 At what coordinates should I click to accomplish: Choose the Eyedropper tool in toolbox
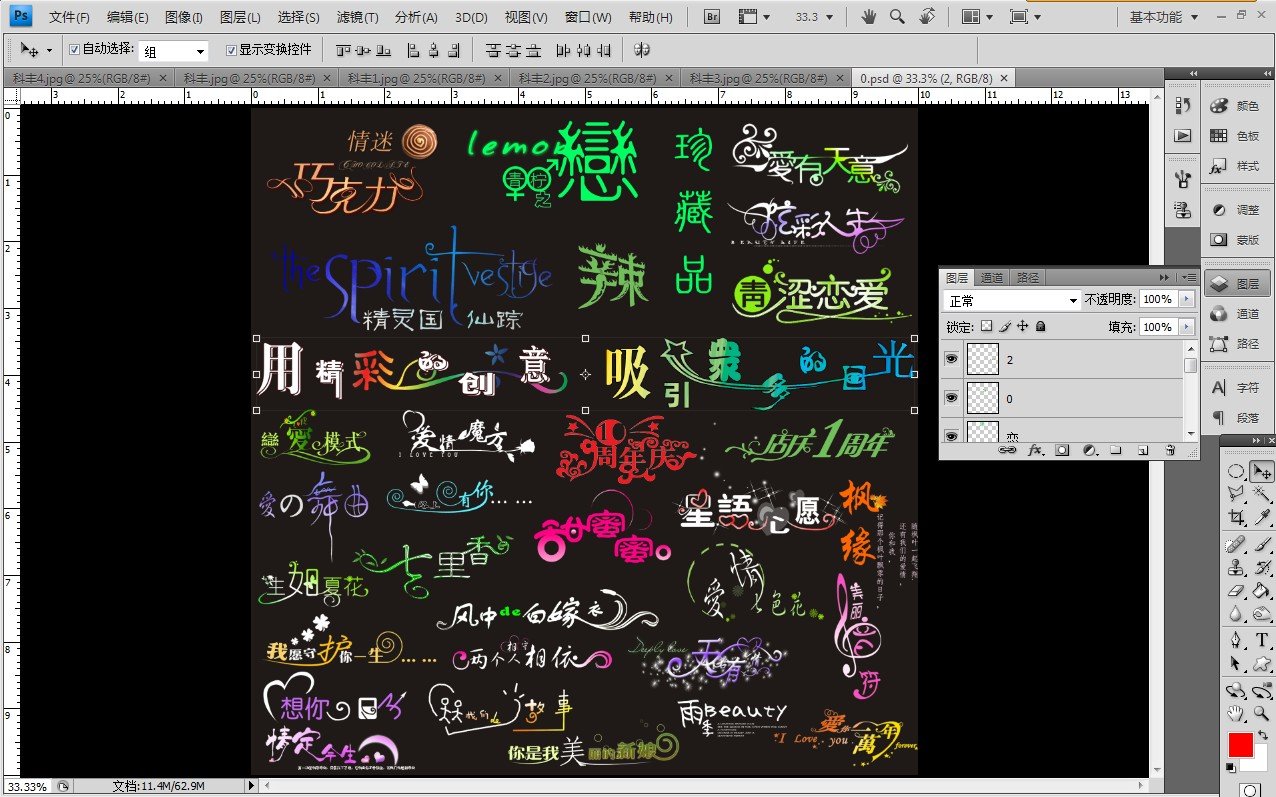click(1262, 518)
